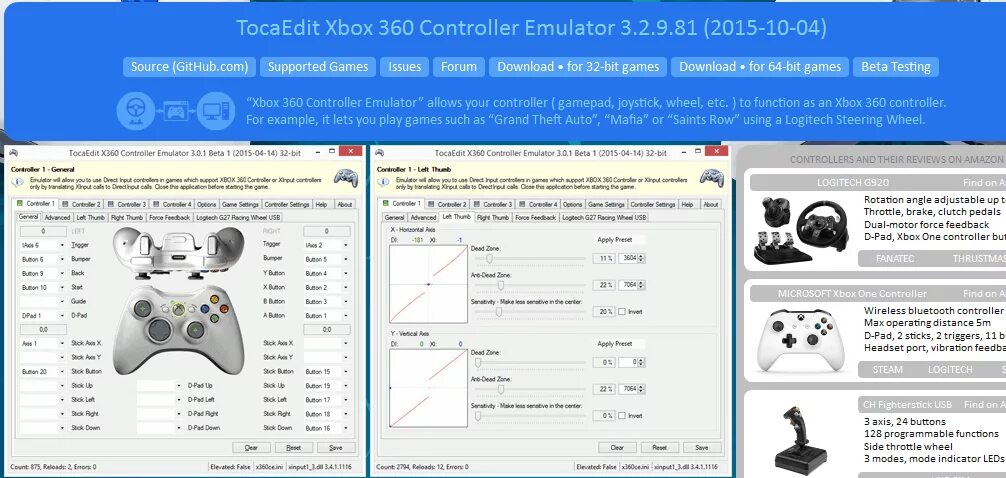This screenshot has height=478, width=1006.
Task: Open the D-Pad dropdown showing DPad 1
Action: tap(43, 316)
